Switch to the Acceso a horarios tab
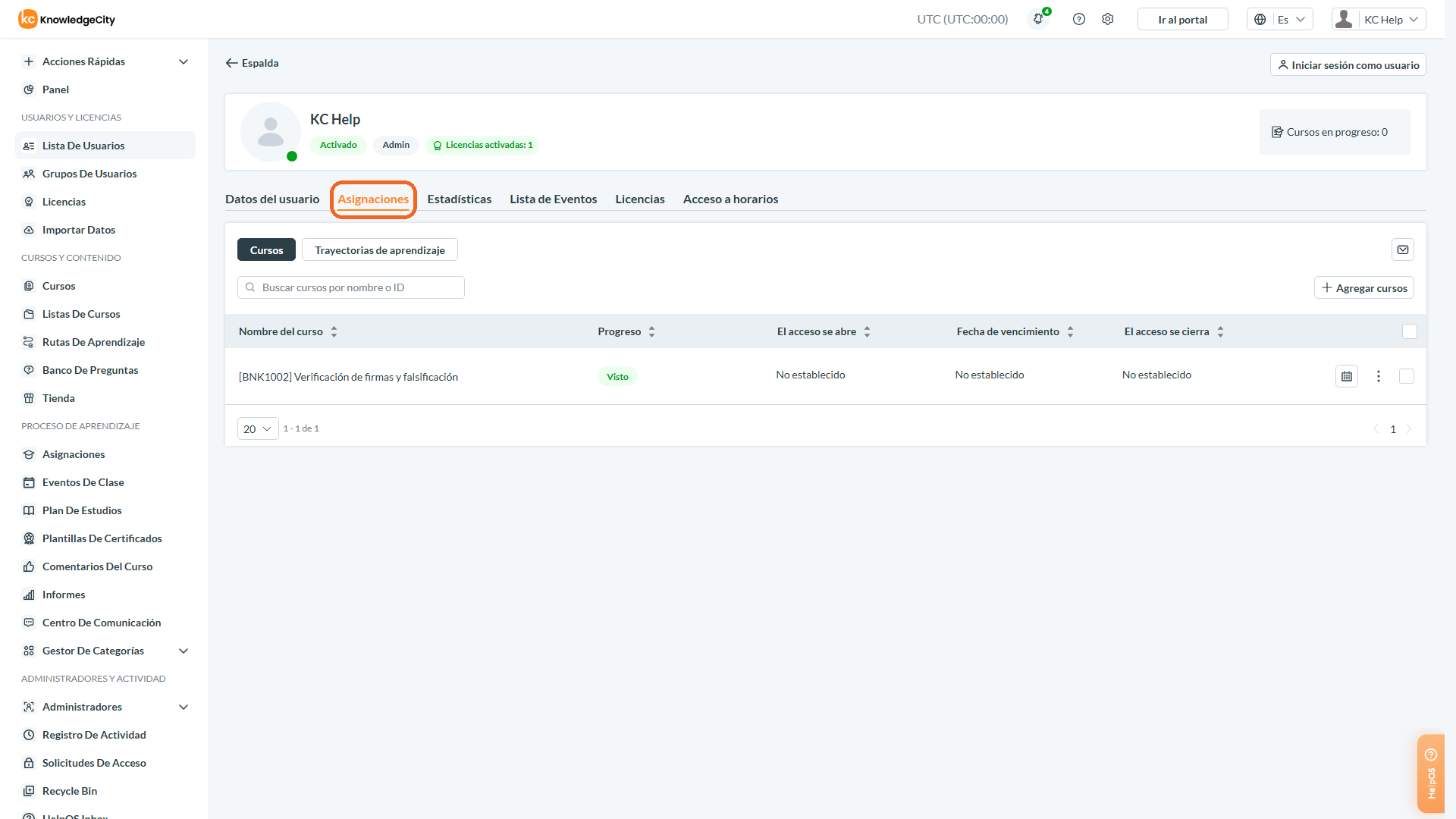The height and width of the screenshot is (819, 1456). coord(731,199)
